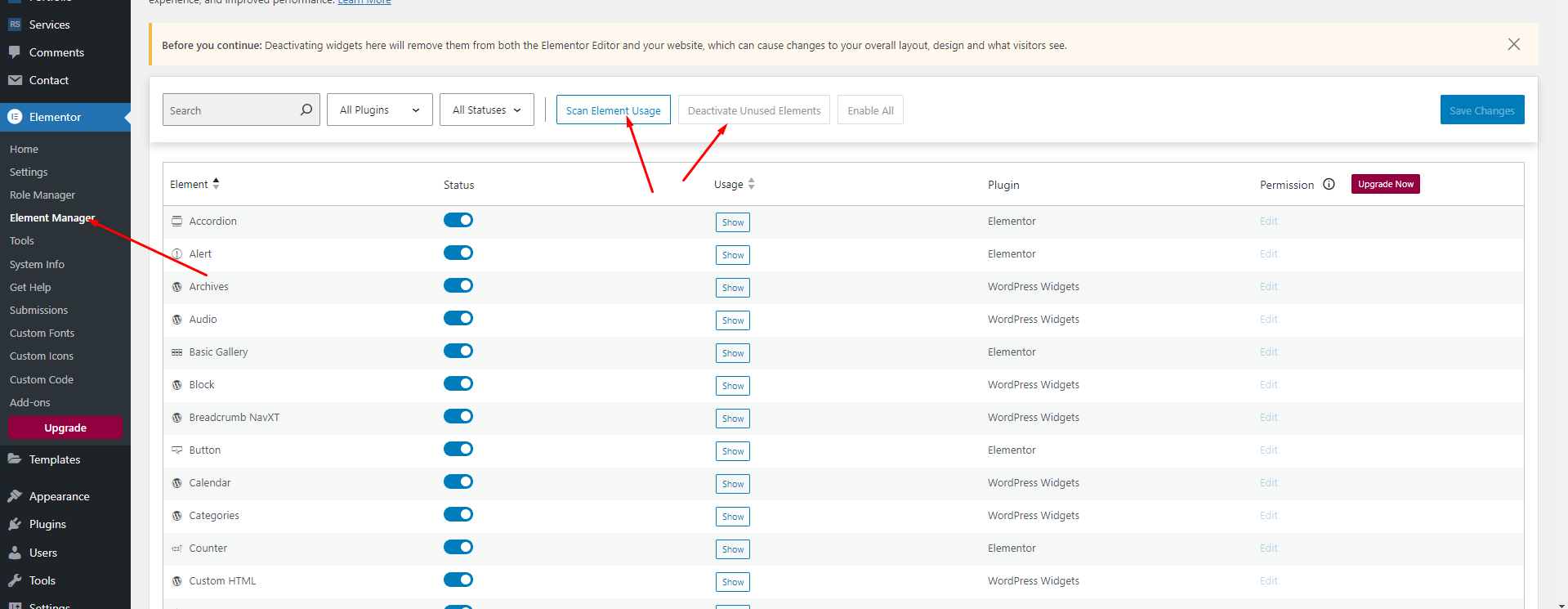Dismiss the warning notice with X
The height and width of the screenshot is (609, 1568).
(x=1513, y=44)
